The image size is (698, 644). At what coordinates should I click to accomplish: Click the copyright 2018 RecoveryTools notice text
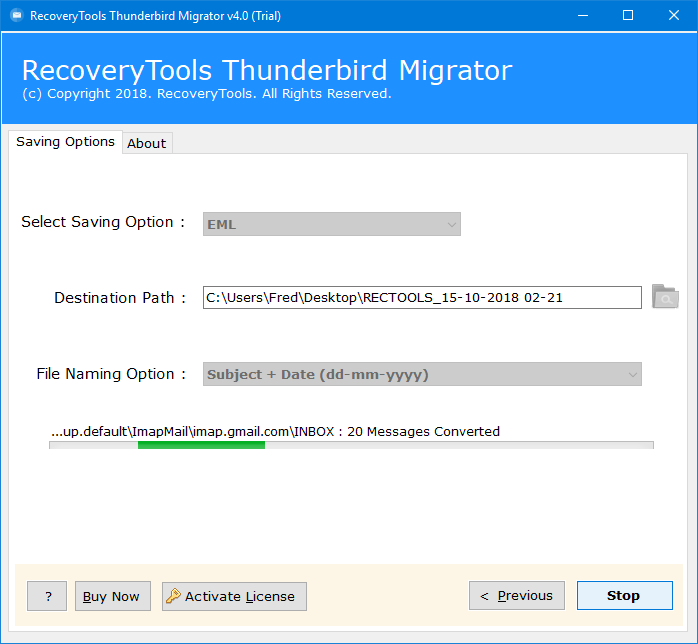[x=207, y=94]
